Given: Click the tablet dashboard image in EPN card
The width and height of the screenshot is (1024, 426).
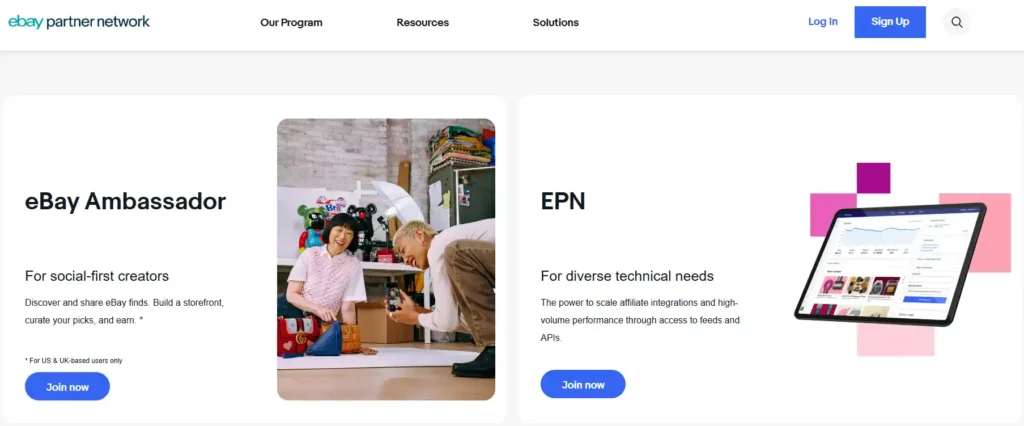Looking at the screenshot, I should pyautogui.click(x=891, y=264).
